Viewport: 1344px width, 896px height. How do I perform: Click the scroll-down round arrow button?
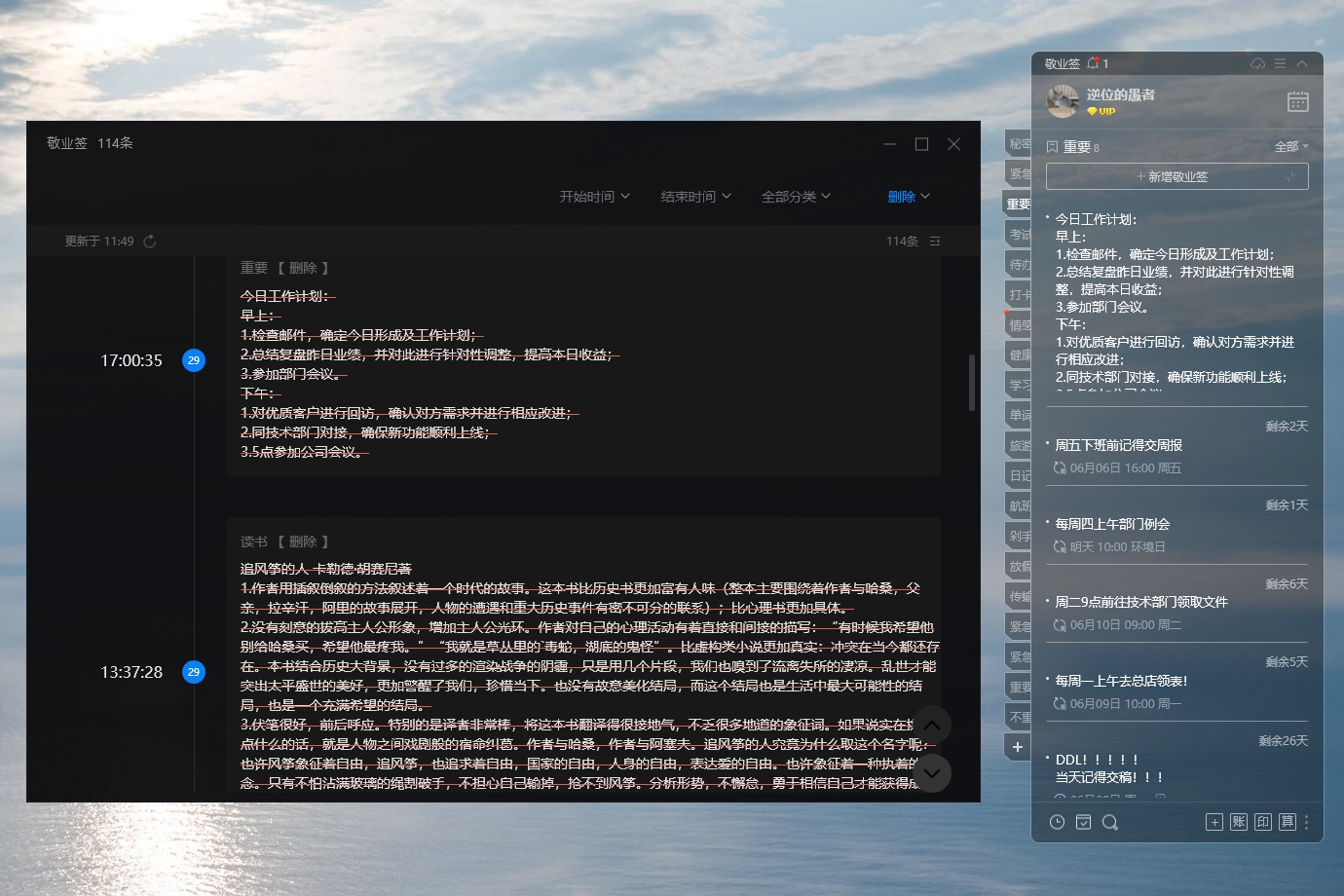932,773
